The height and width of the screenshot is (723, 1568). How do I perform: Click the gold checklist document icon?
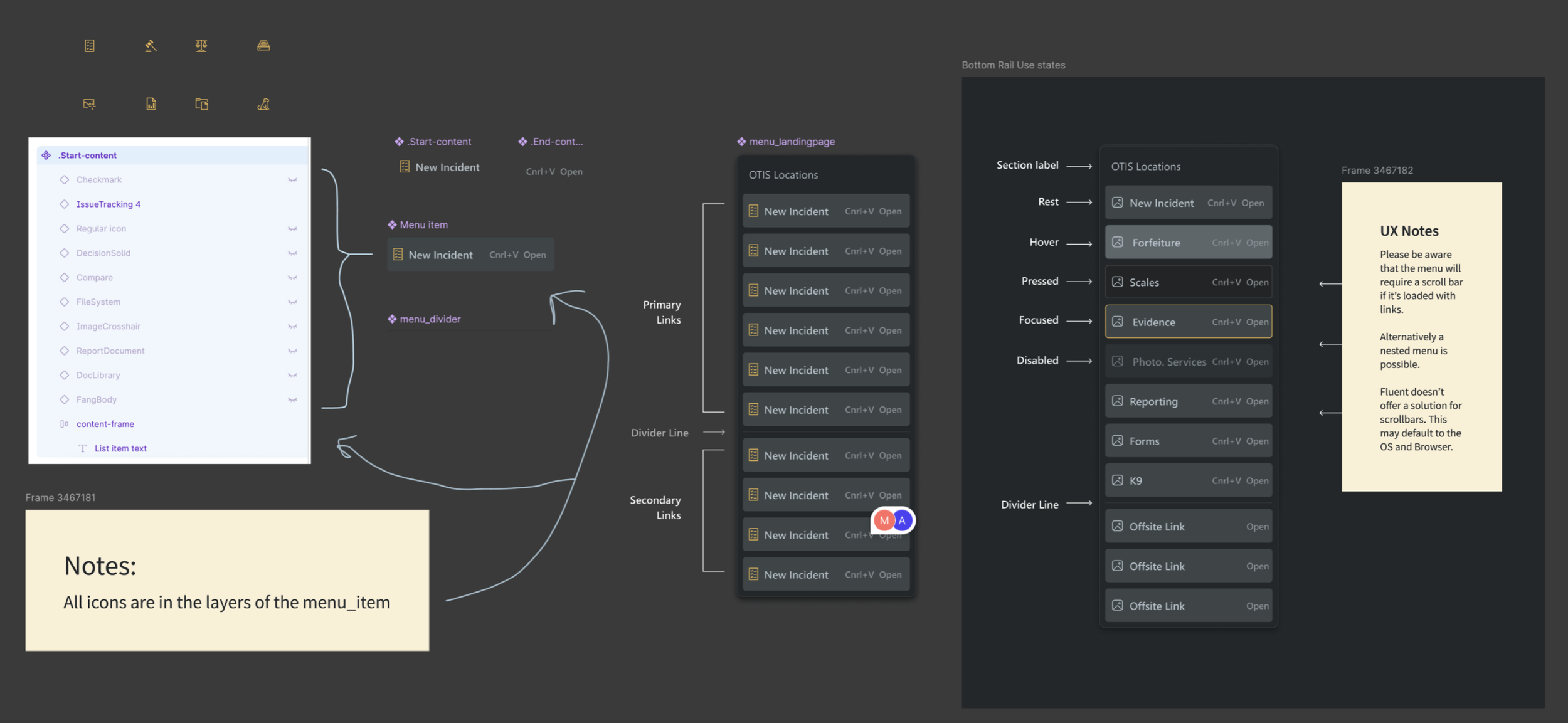point(89,46)
